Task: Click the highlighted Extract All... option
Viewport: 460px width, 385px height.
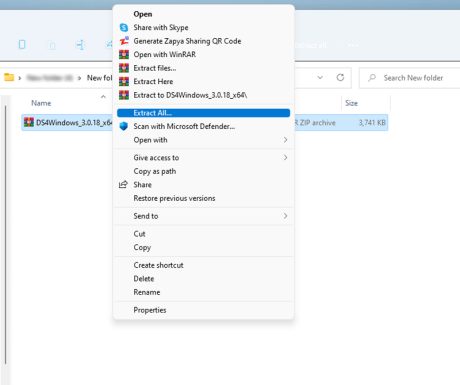Action: pyautogui.click(x=203, y=113)
